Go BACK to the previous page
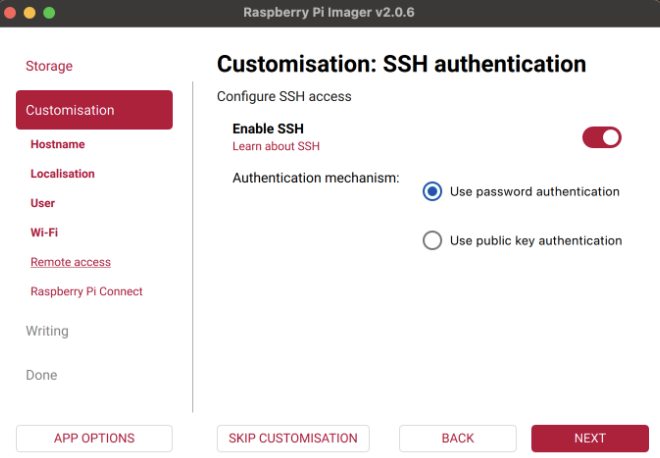The image size is (660, 458). [458, 438]
